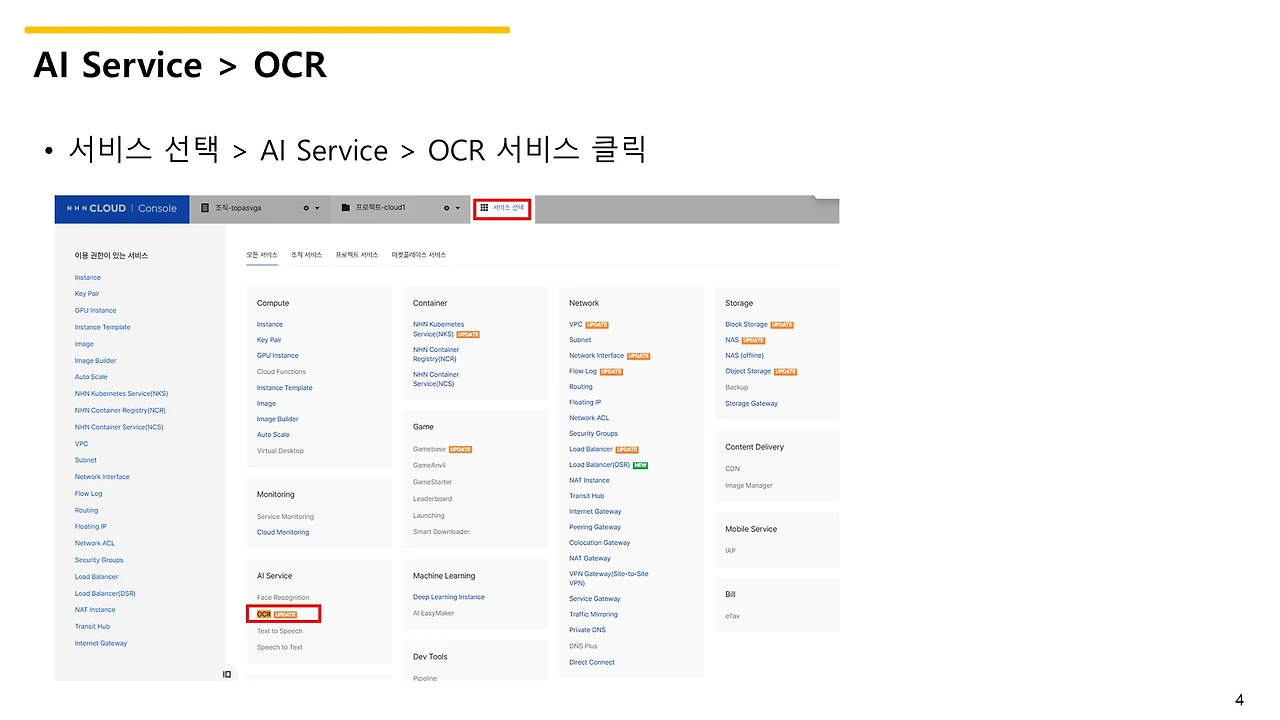Open VPN Gateway(Site-to-Site VPN) link

[609, 578]
